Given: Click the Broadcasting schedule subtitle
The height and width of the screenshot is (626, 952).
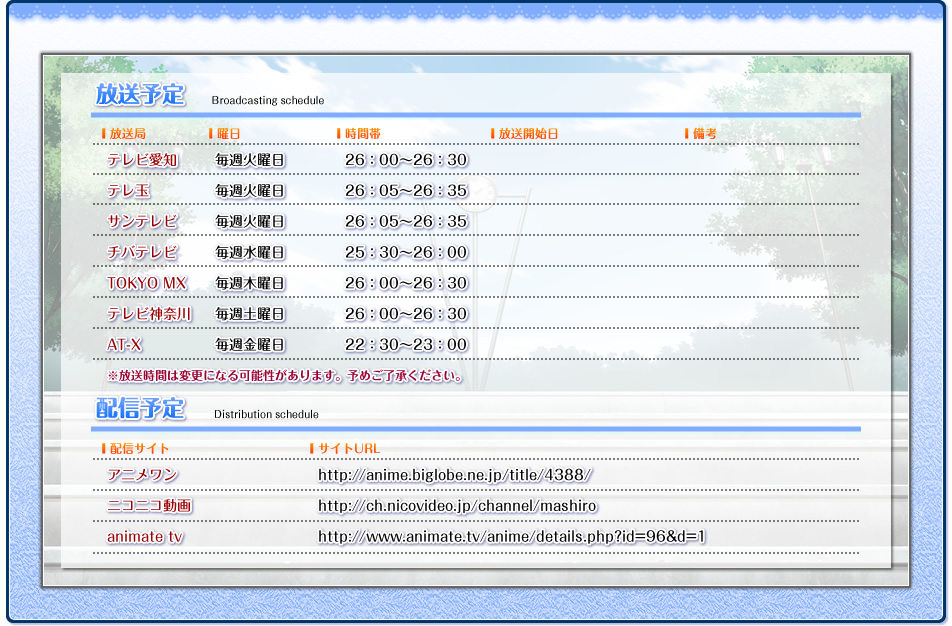Looking at the screenshot, I should 268,100.
